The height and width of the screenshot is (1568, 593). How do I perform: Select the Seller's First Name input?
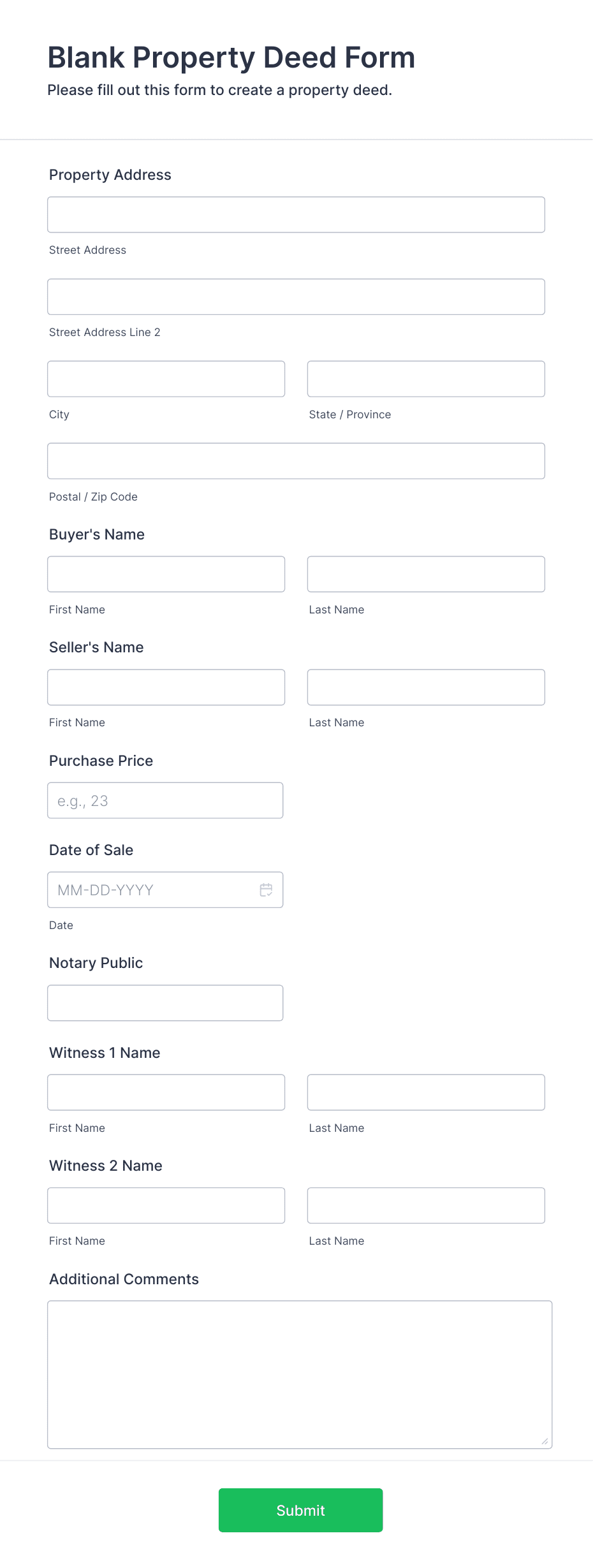[166, 687]
